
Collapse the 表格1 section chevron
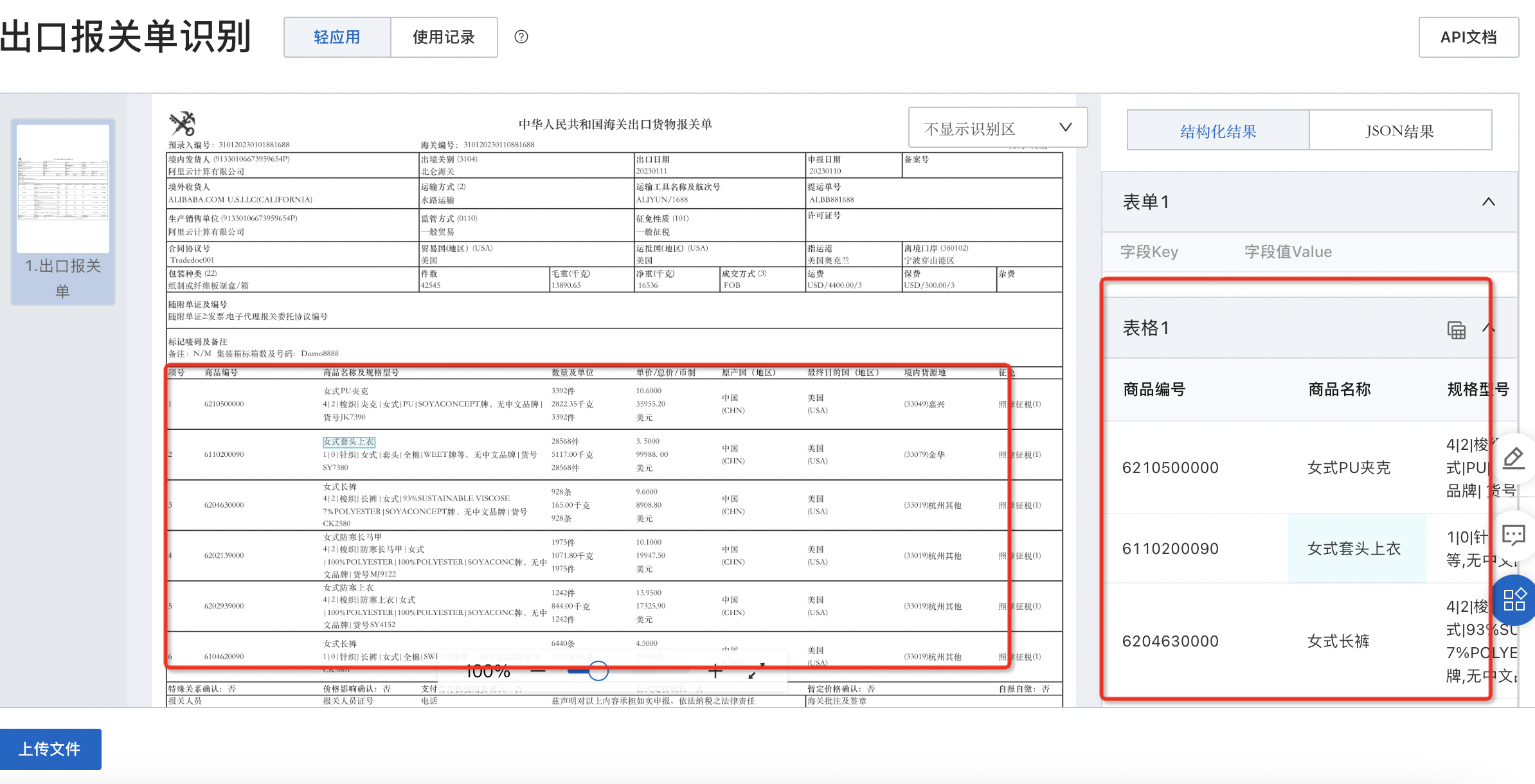tap(1488, 328)
